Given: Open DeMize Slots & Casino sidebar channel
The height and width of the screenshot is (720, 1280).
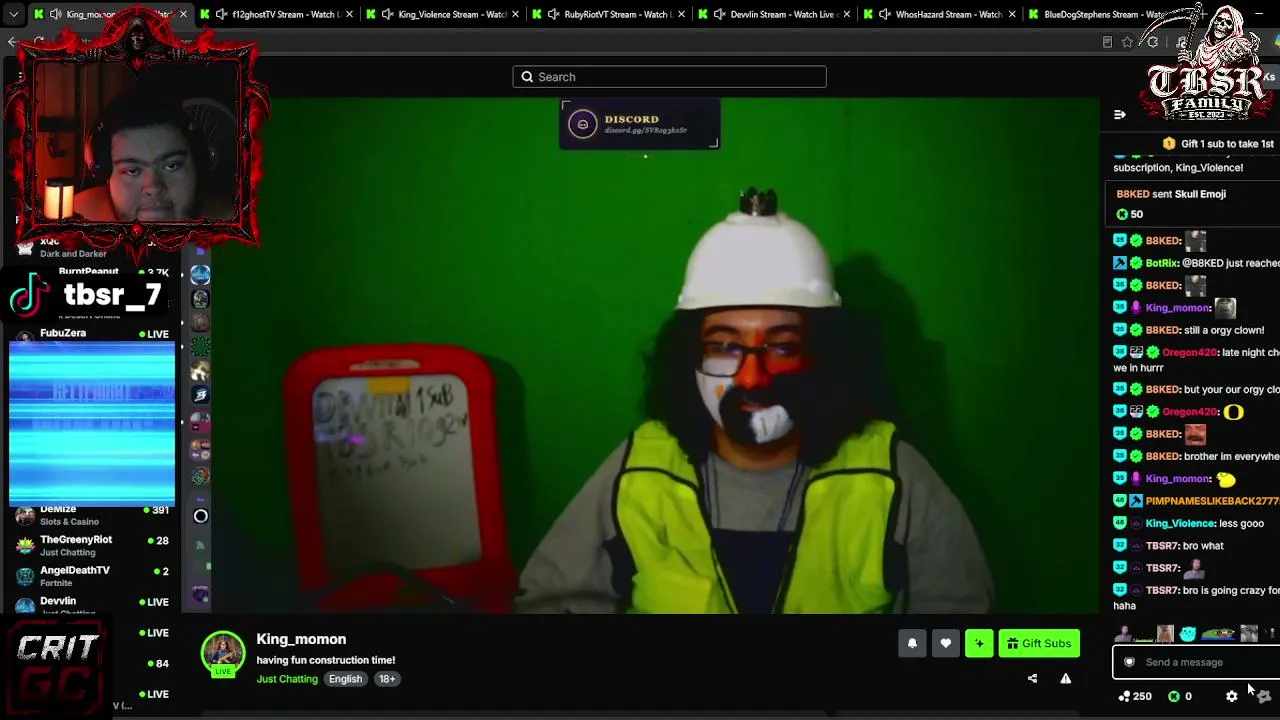Looking at the screenshot, I should (x=90, y=515).
